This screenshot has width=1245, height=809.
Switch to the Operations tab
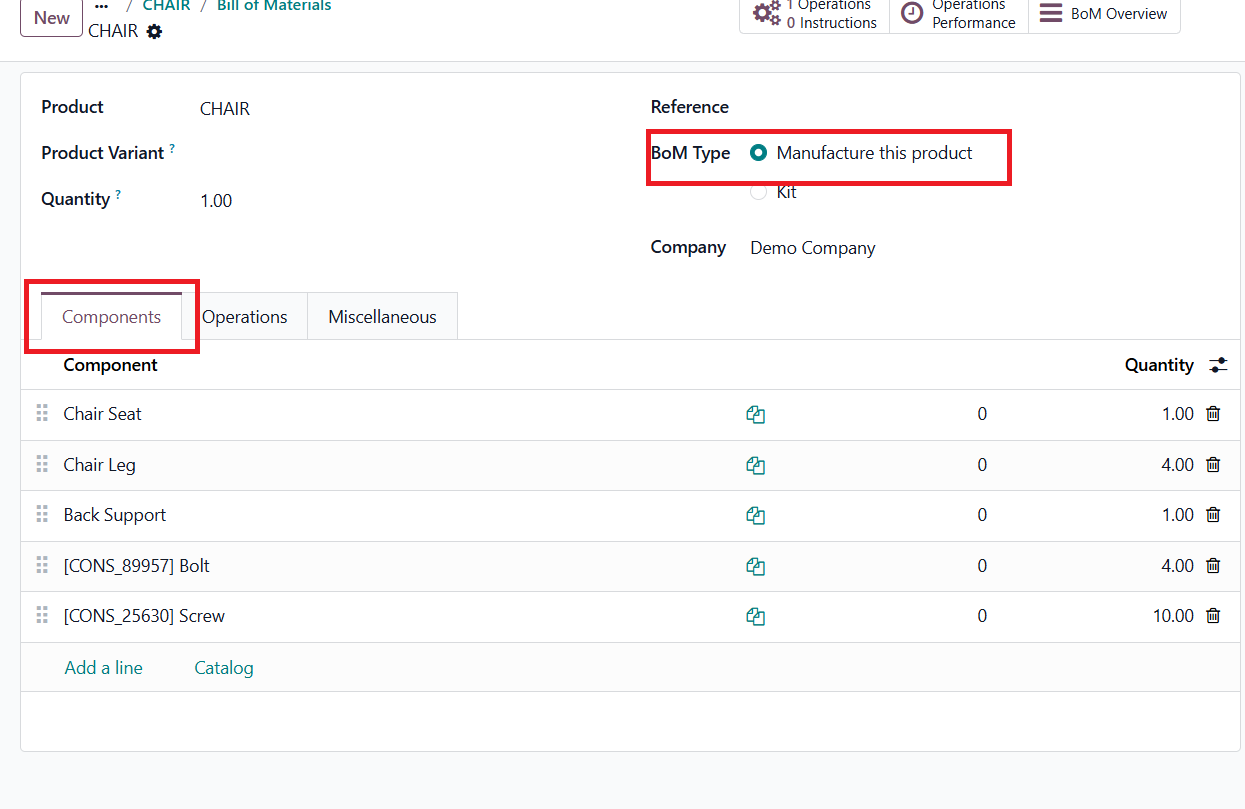point(244,317)
